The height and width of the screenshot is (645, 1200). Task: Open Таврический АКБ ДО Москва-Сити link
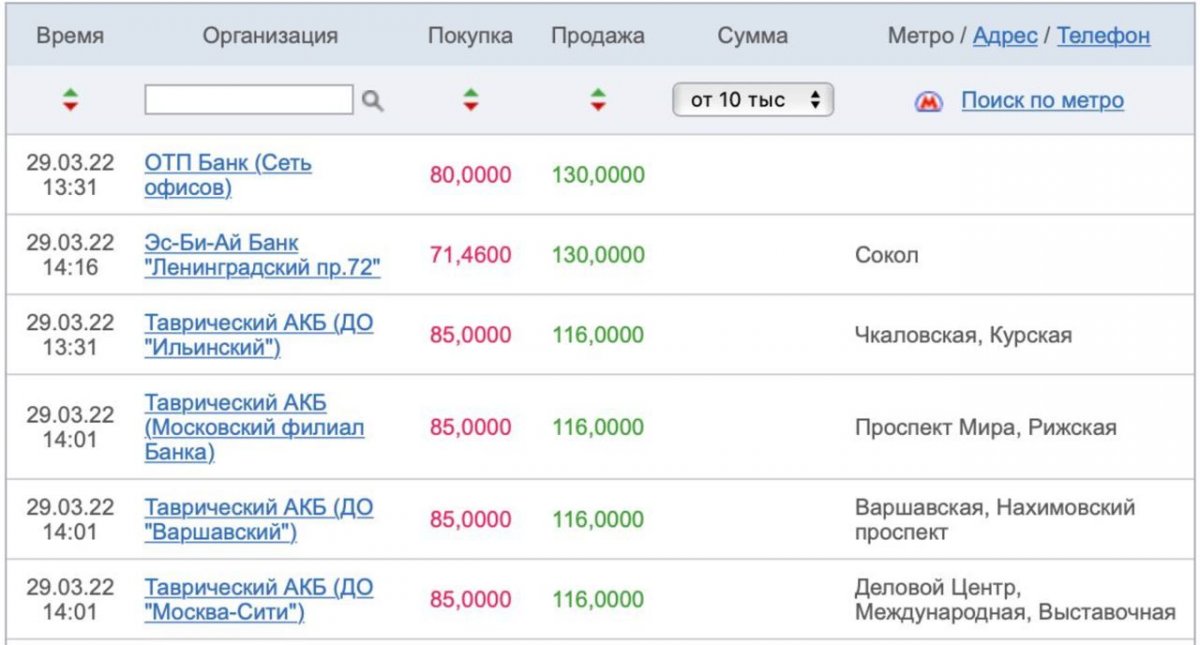[259, 599]
